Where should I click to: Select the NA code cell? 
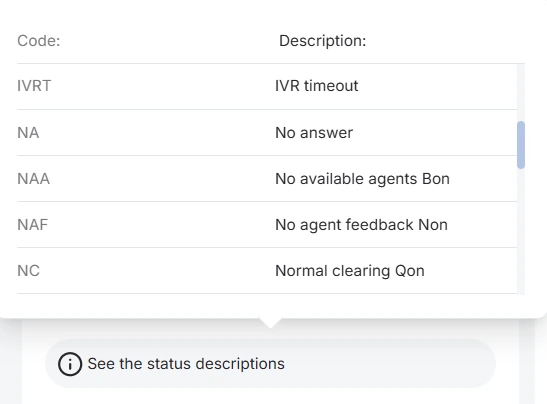pos(28,133)
